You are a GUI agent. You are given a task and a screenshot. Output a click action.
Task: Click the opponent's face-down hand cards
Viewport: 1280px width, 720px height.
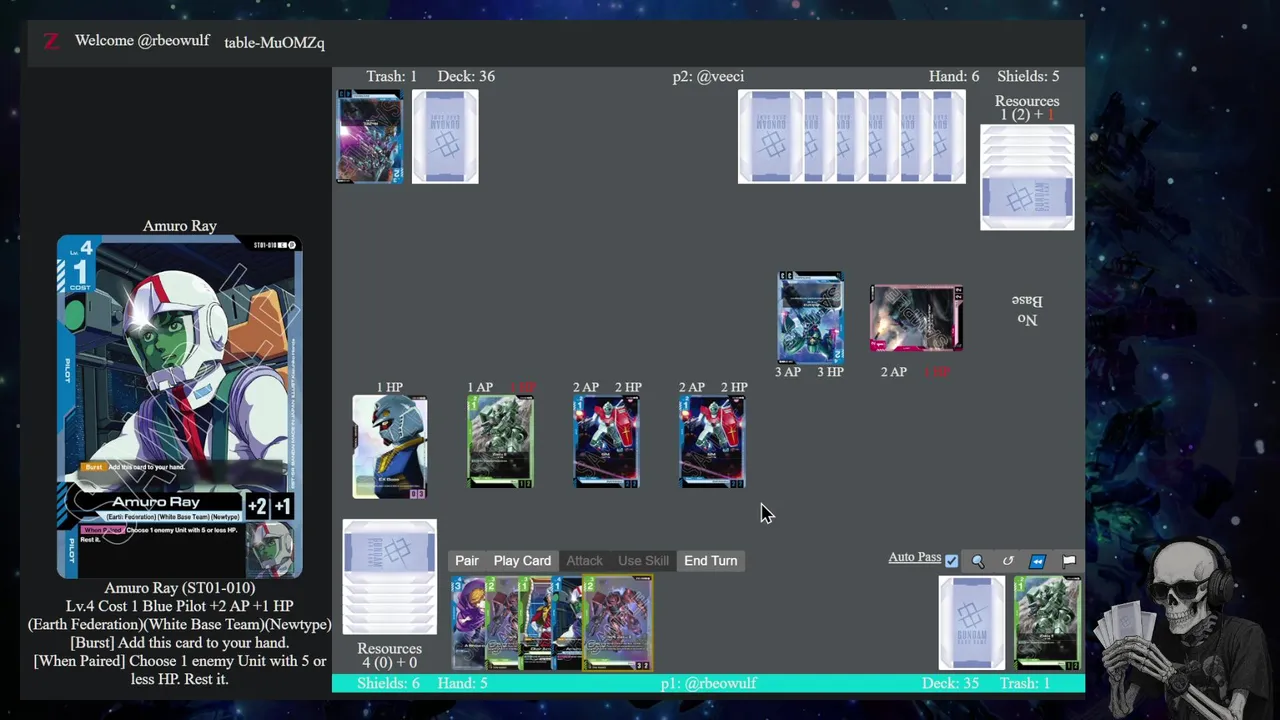[852, 137]
